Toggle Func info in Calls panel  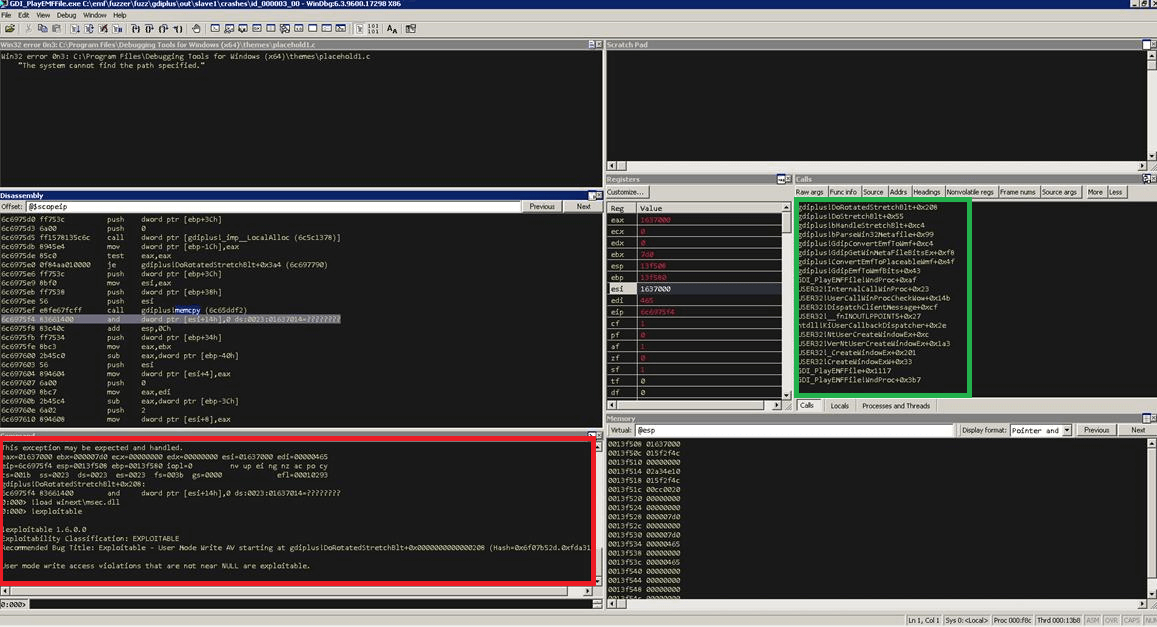[843, 192]
